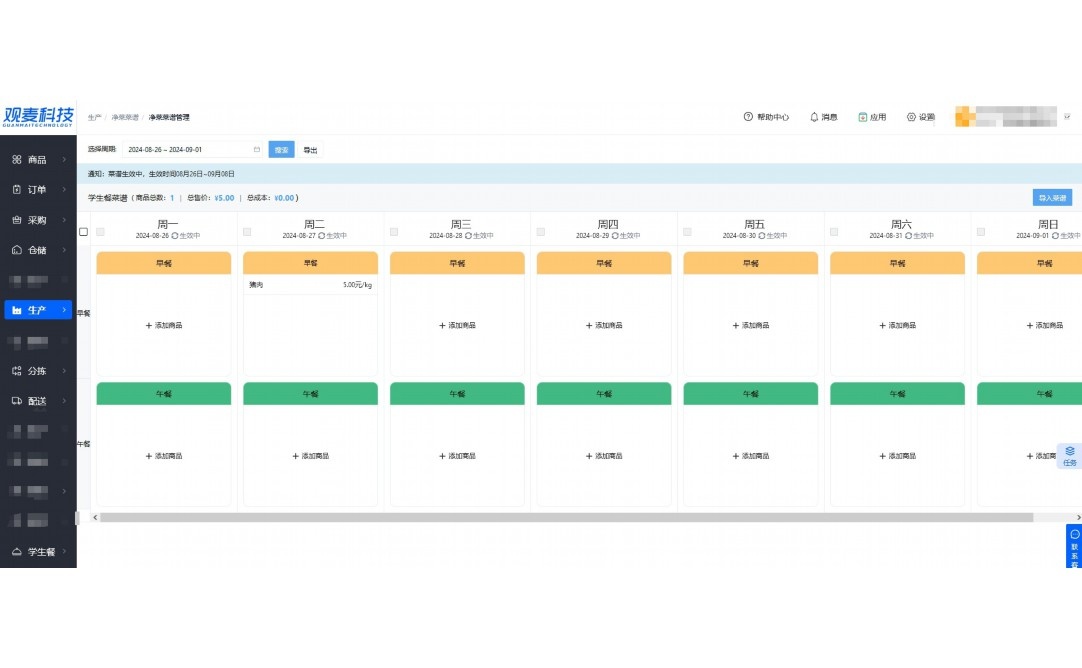Check the 周五 column checkbox
This screenshot has height=668, width=1082.
687,232
